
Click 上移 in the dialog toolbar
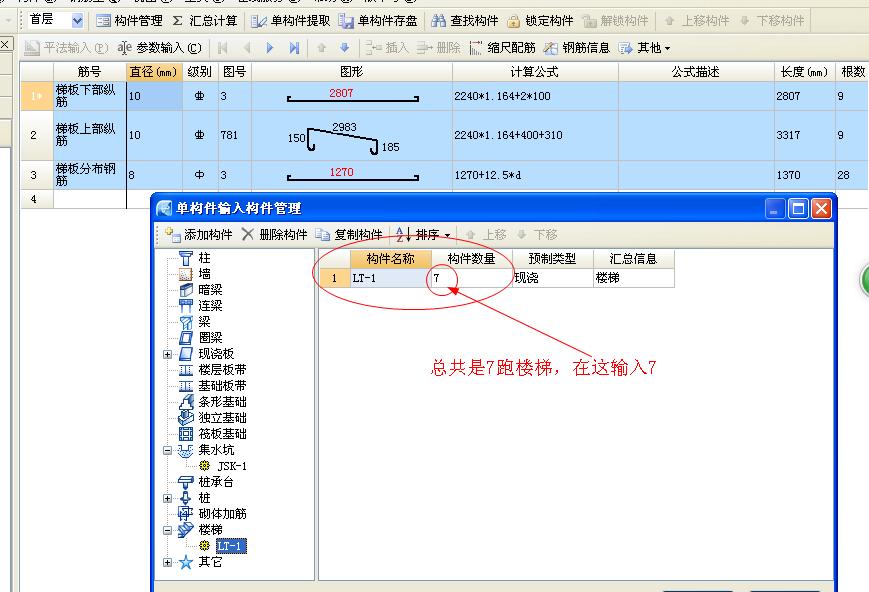[487, 235]
